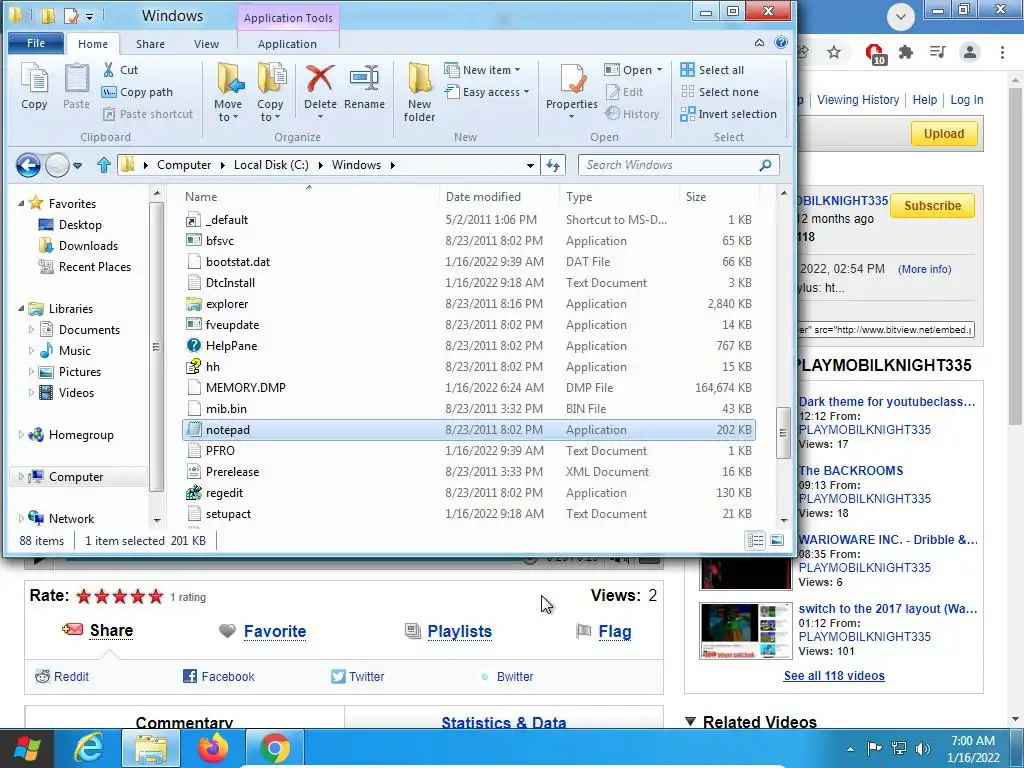Expand the Homegroup tree node

[x=21, y=435]
